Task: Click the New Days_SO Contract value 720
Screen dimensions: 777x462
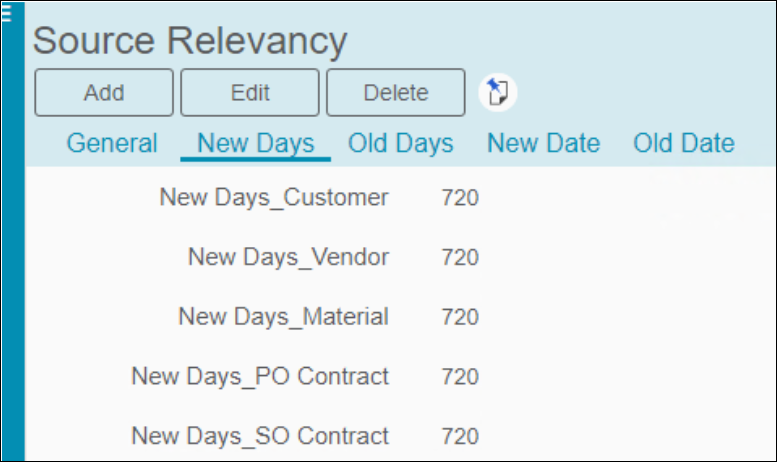Action: (x=460, y=436)
